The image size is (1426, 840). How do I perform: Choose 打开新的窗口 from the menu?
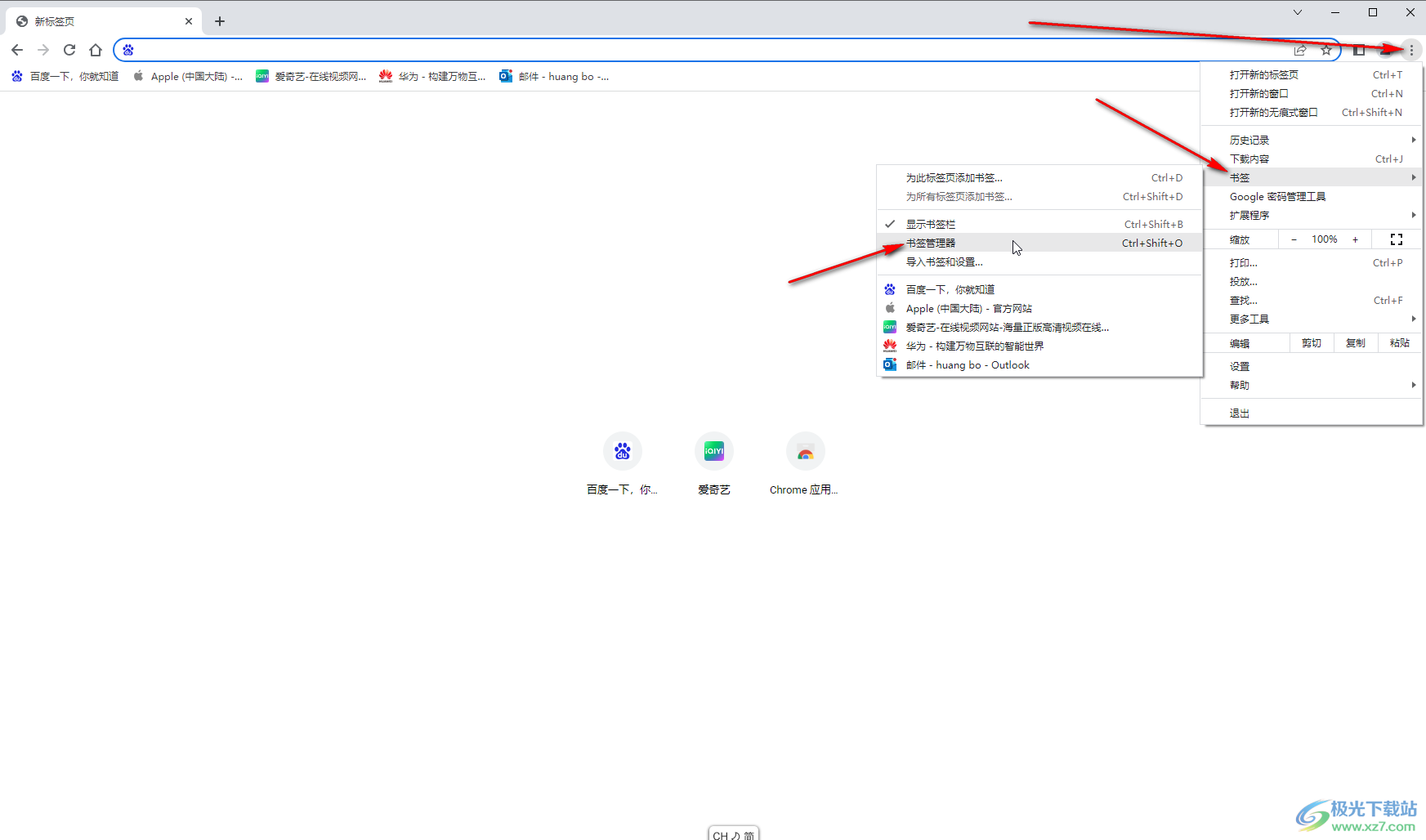pos(1312,93)
